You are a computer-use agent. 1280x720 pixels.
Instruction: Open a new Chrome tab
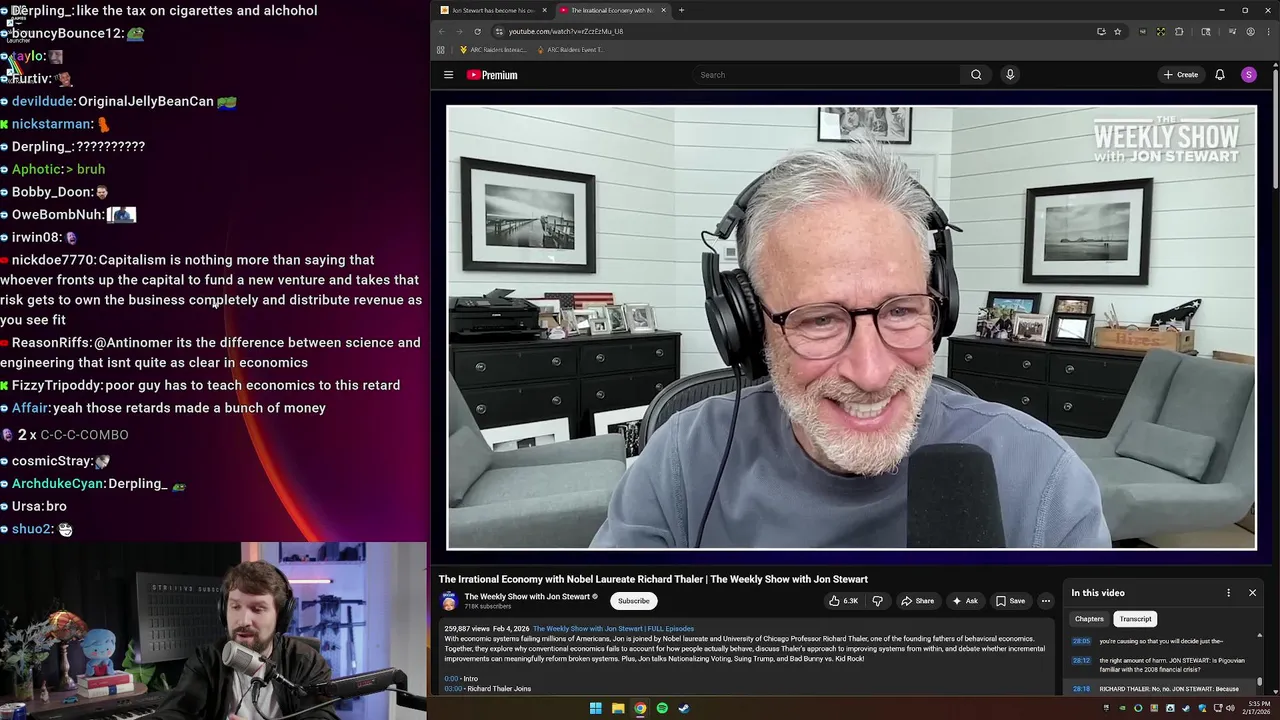tap(681, 10)
